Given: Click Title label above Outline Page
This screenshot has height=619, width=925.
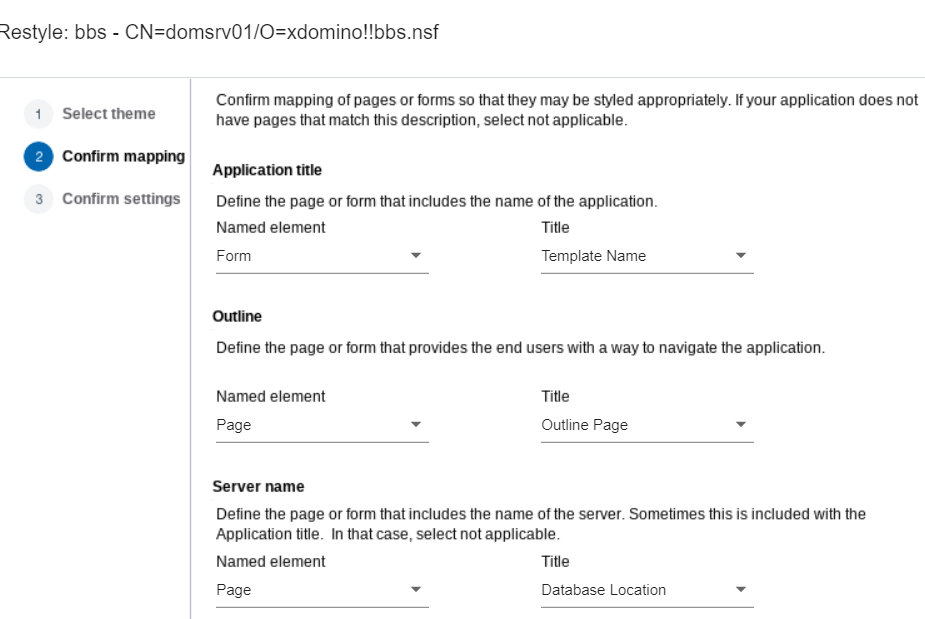Looking at the screenshot, I should pyautogui.click(x=555, y=397).
